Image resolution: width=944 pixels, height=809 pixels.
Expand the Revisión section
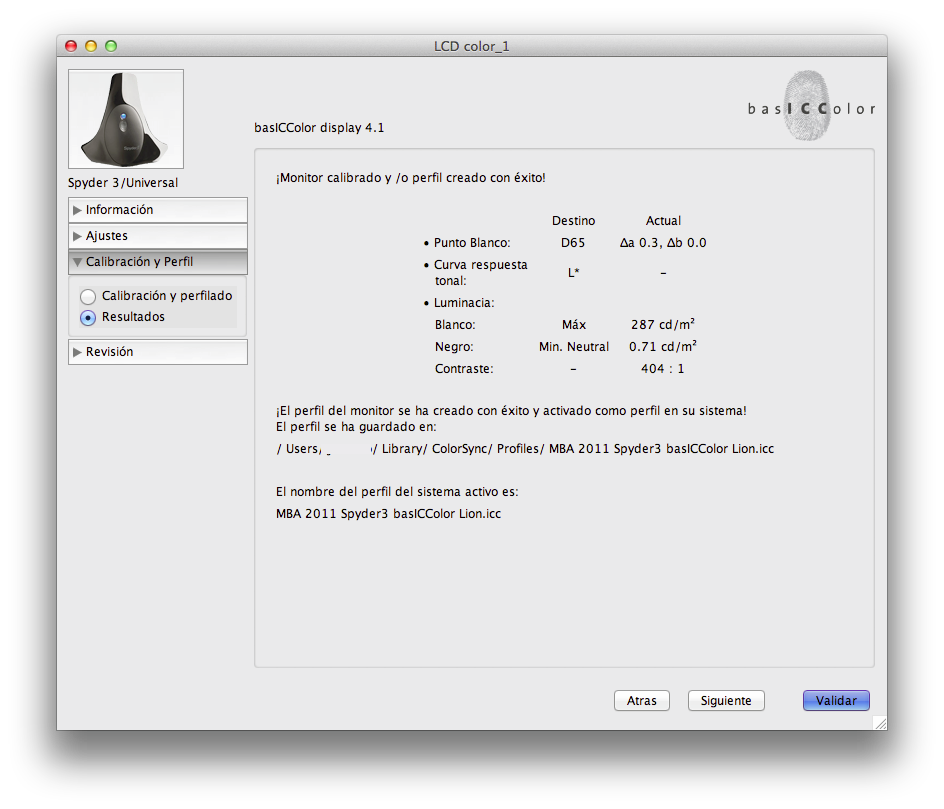coord(158,352)
